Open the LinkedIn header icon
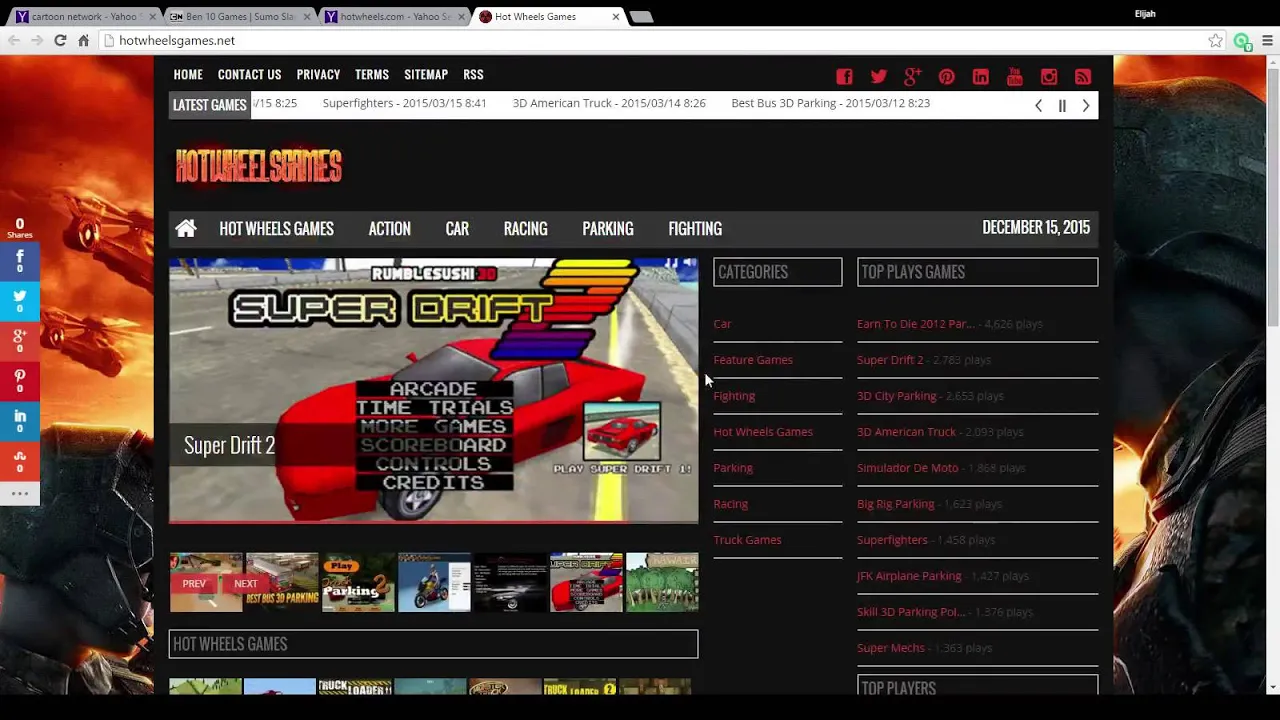This screenshot has width=1280, height=720. pos(980,77)
